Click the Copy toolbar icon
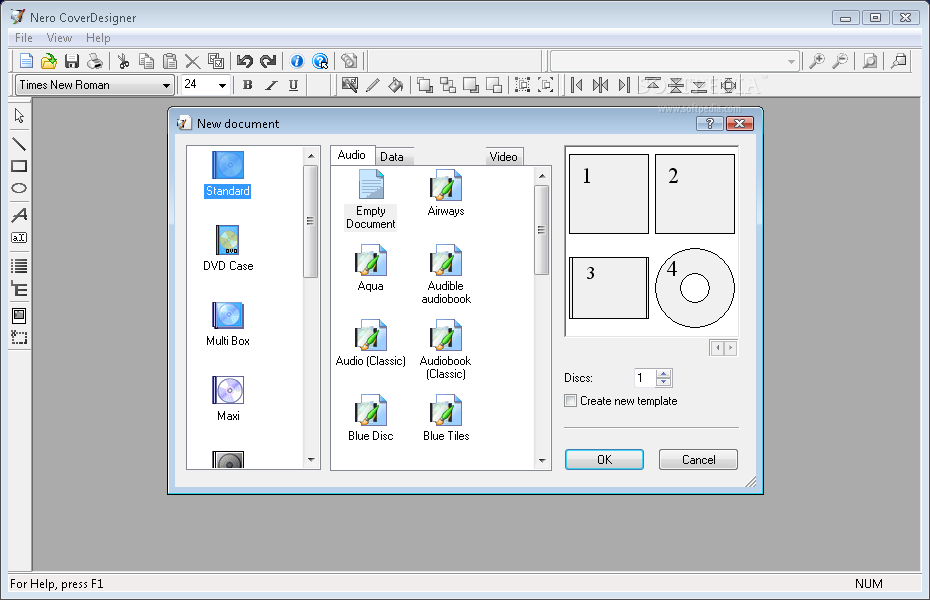This screenshot has height=600, width=930. 146,61
